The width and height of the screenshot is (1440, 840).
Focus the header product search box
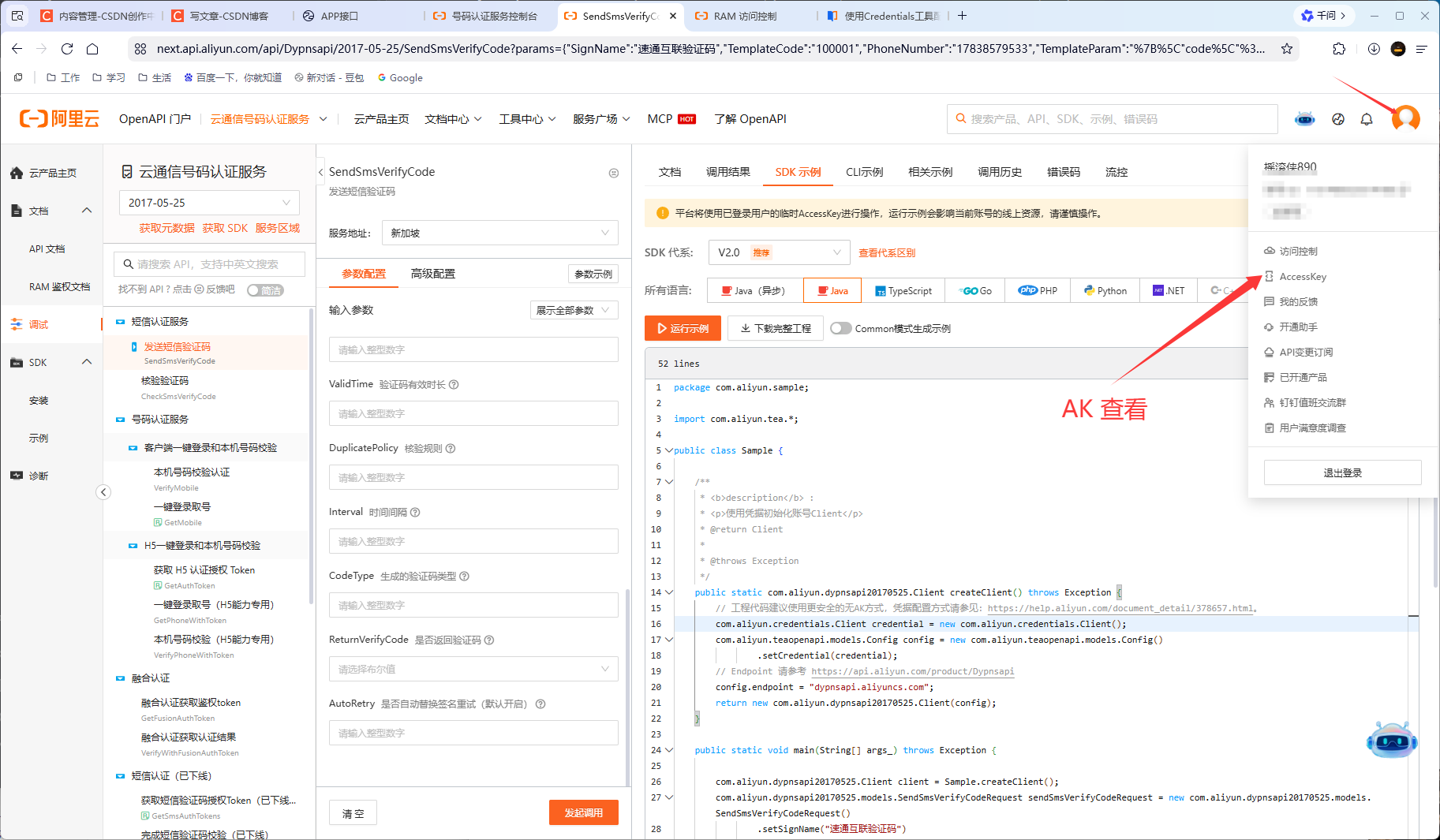click(x=1112, y=119)
